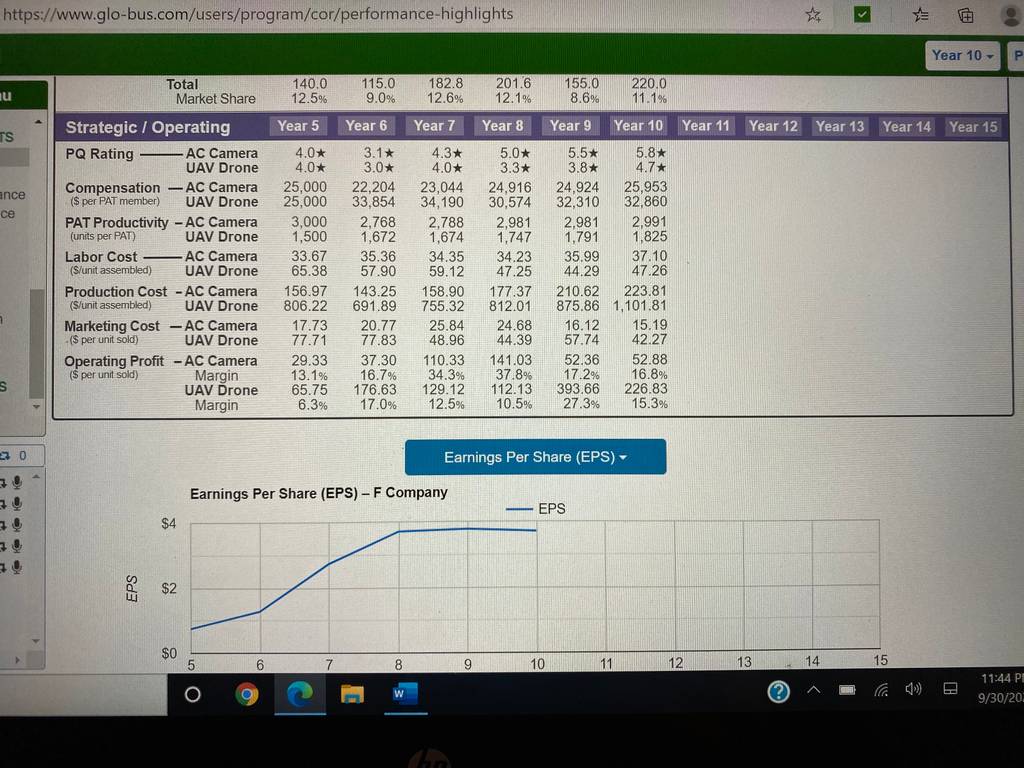Image resolution: width=1024 pixels, height=768 pixels.
Task: Select the Year 15 column tab
Action: (x=973, y=127)
